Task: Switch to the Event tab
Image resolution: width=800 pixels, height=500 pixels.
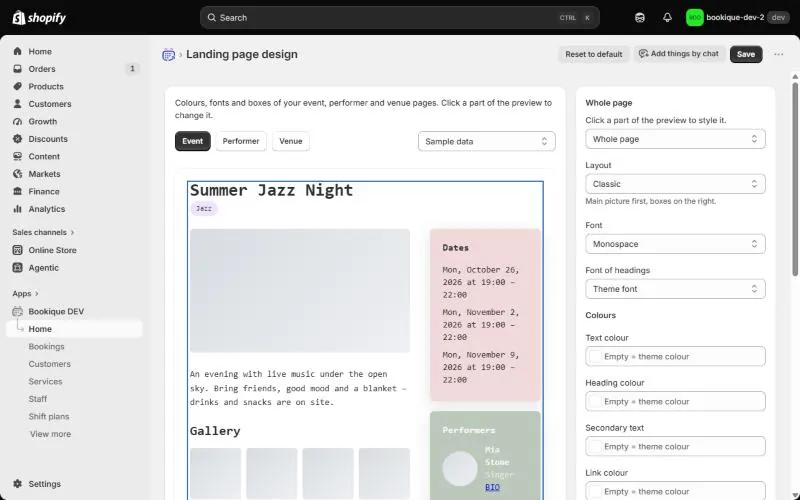Action: (193, 141)
